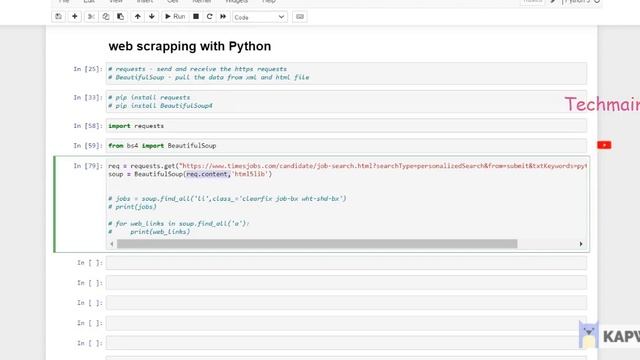Click the commented 'print(web_links)' line
The height and width of the screenshot is (360, 640).
149,232
